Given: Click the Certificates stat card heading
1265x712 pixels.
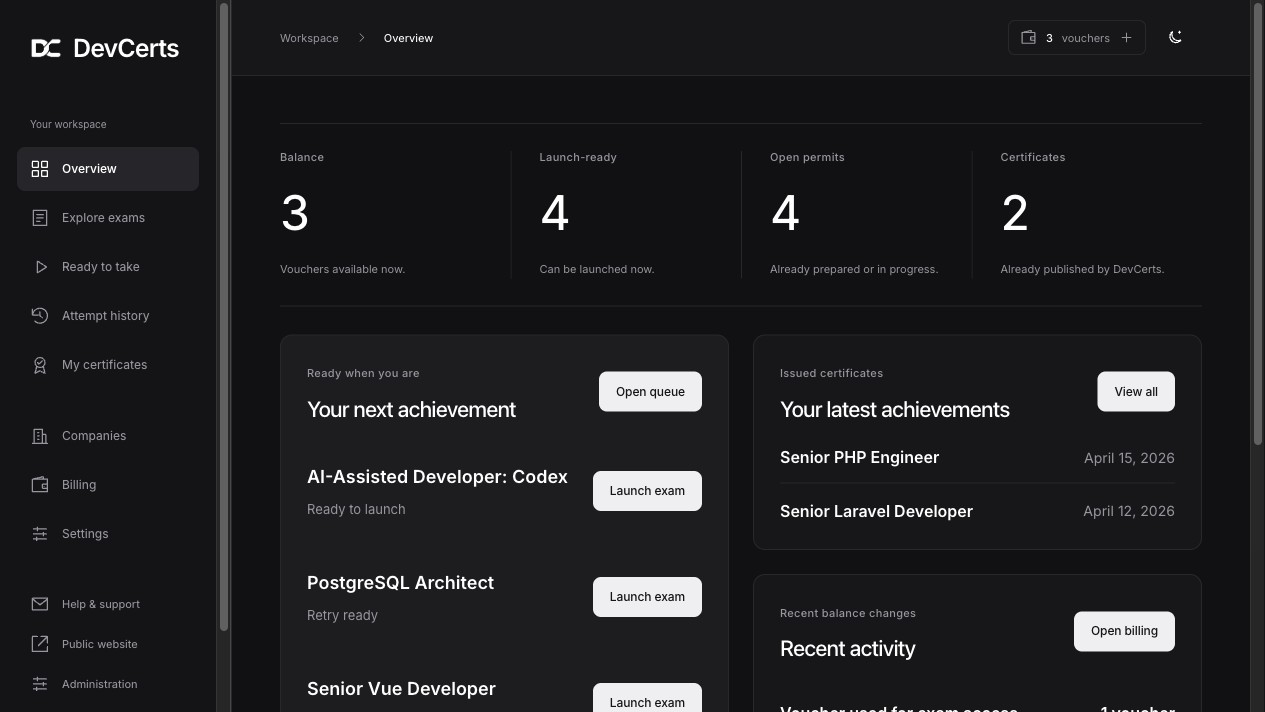Looking at the screenshot, I should click(1033, 157).
